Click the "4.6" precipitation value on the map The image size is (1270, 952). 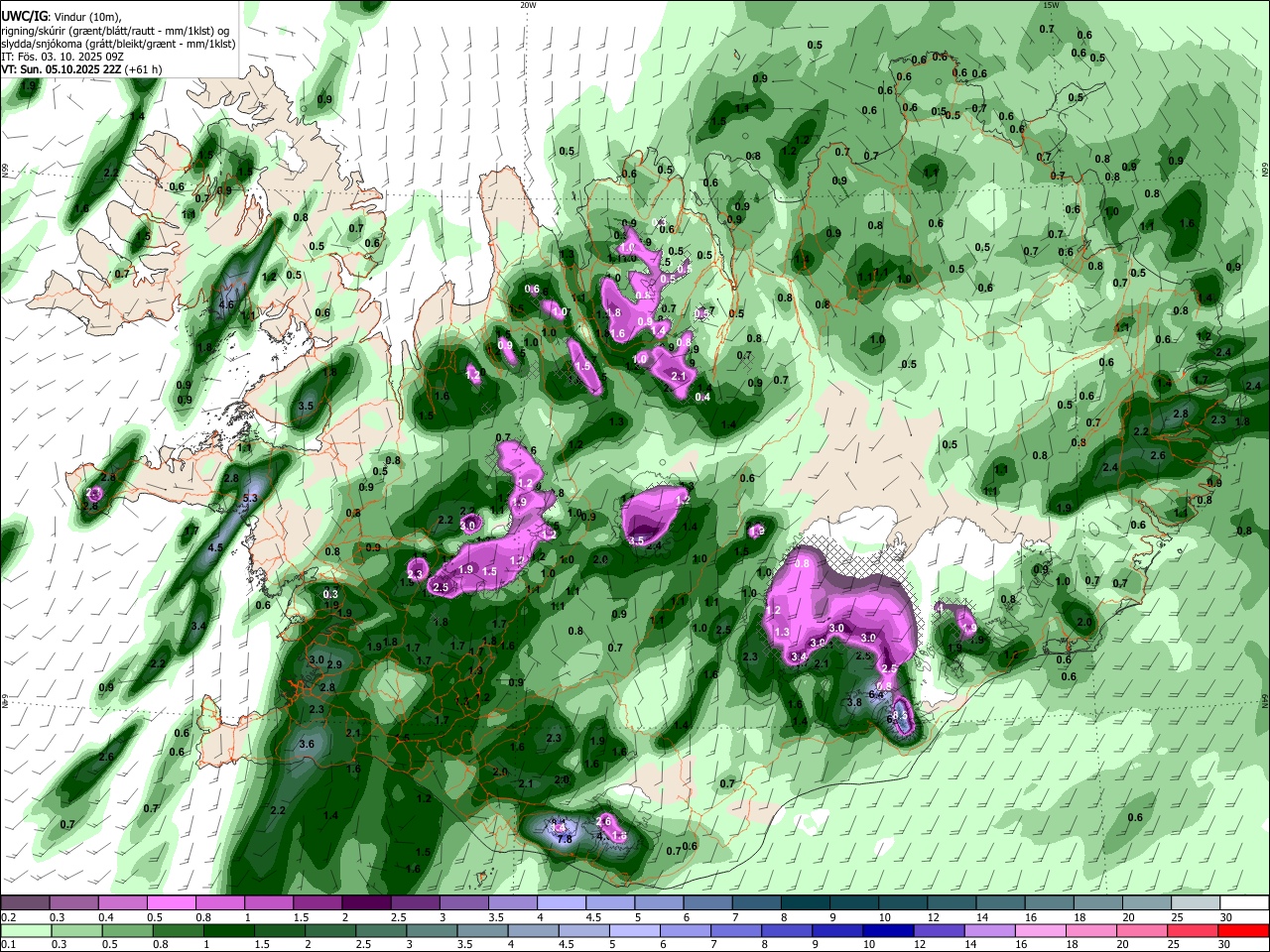pos(225,305)
